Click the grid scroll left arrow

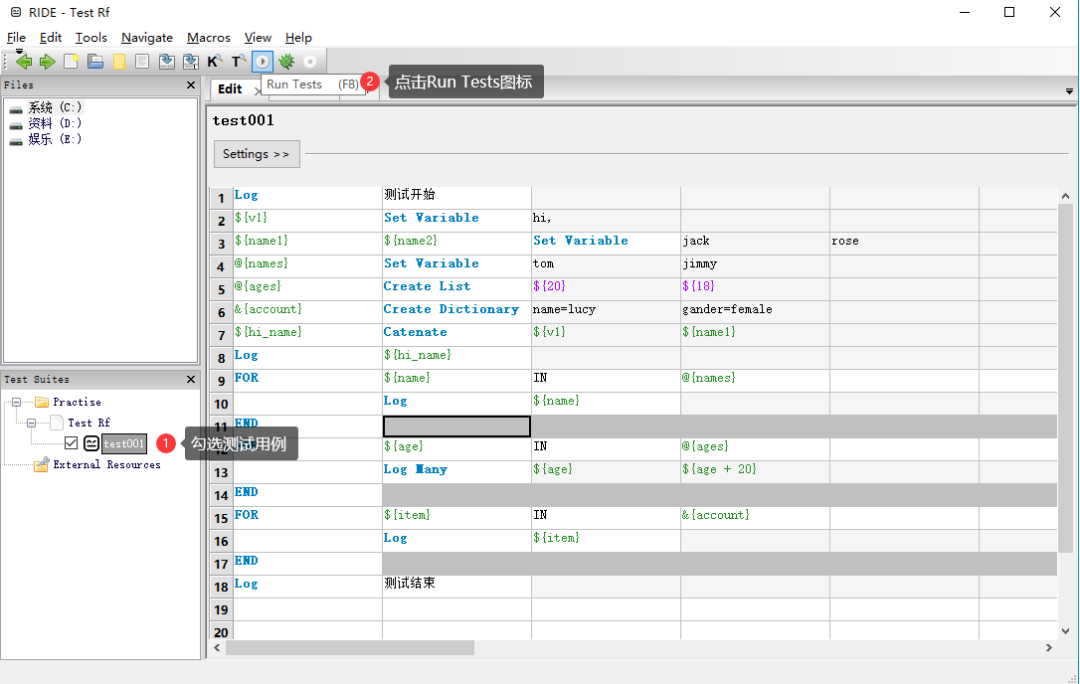217,647
